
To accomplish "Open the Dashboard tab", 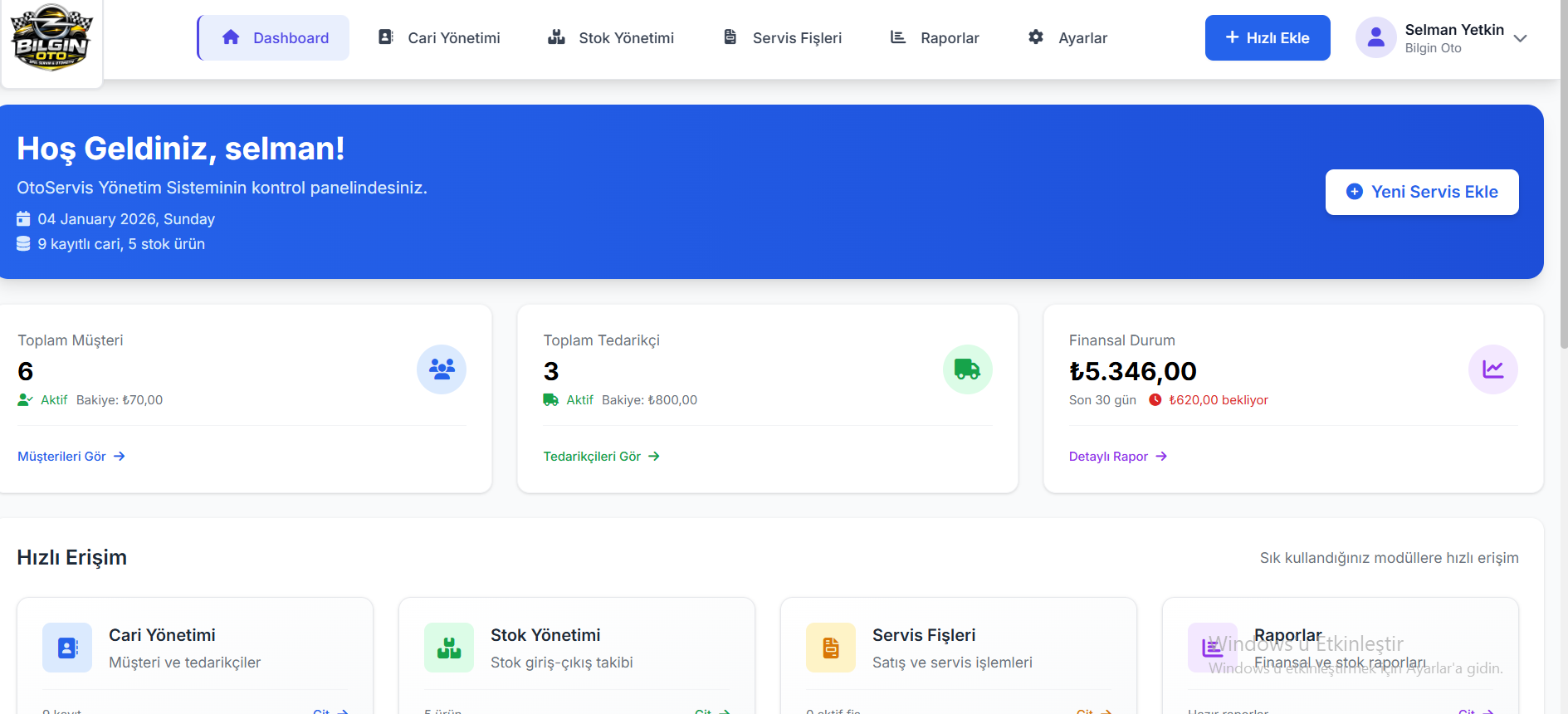I will tap(274, 38).
